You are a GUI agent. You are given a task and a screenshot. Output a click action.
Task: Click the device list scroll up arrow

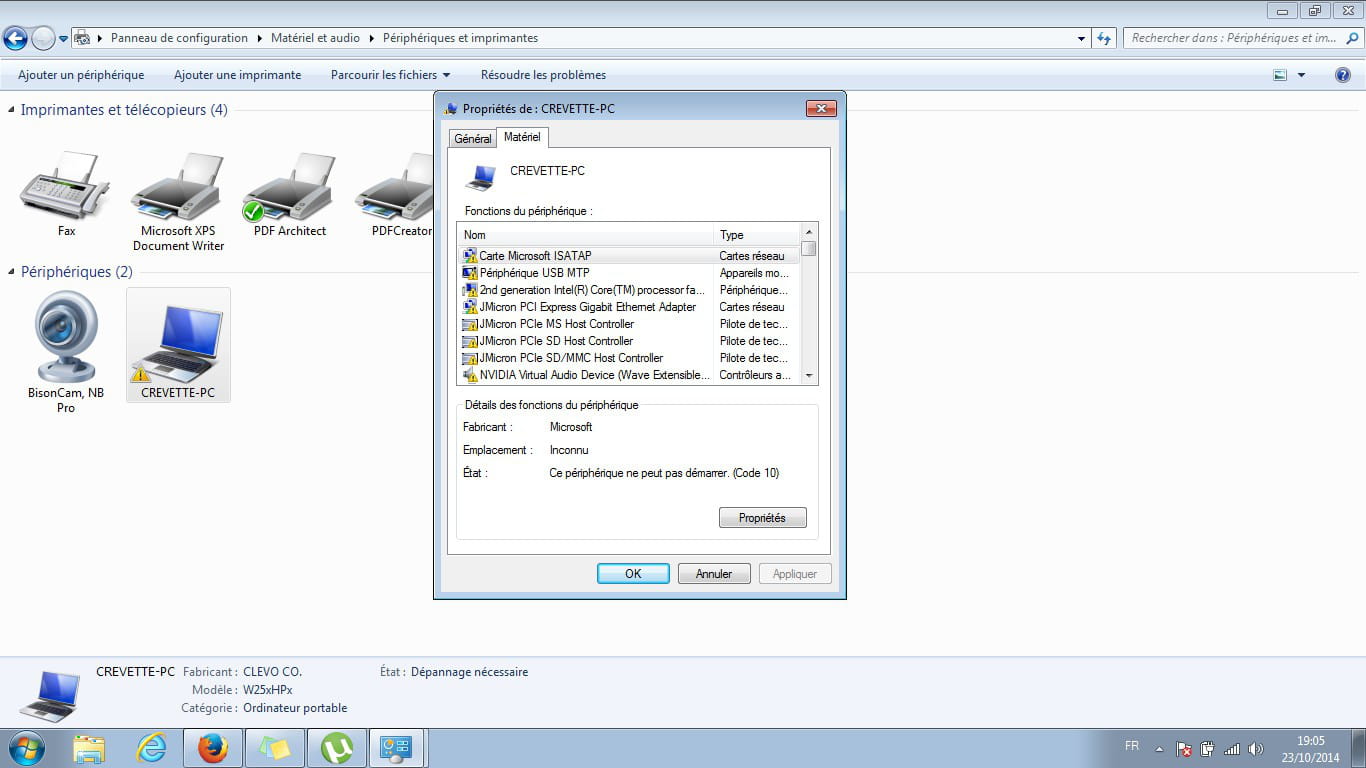[809, 232]
